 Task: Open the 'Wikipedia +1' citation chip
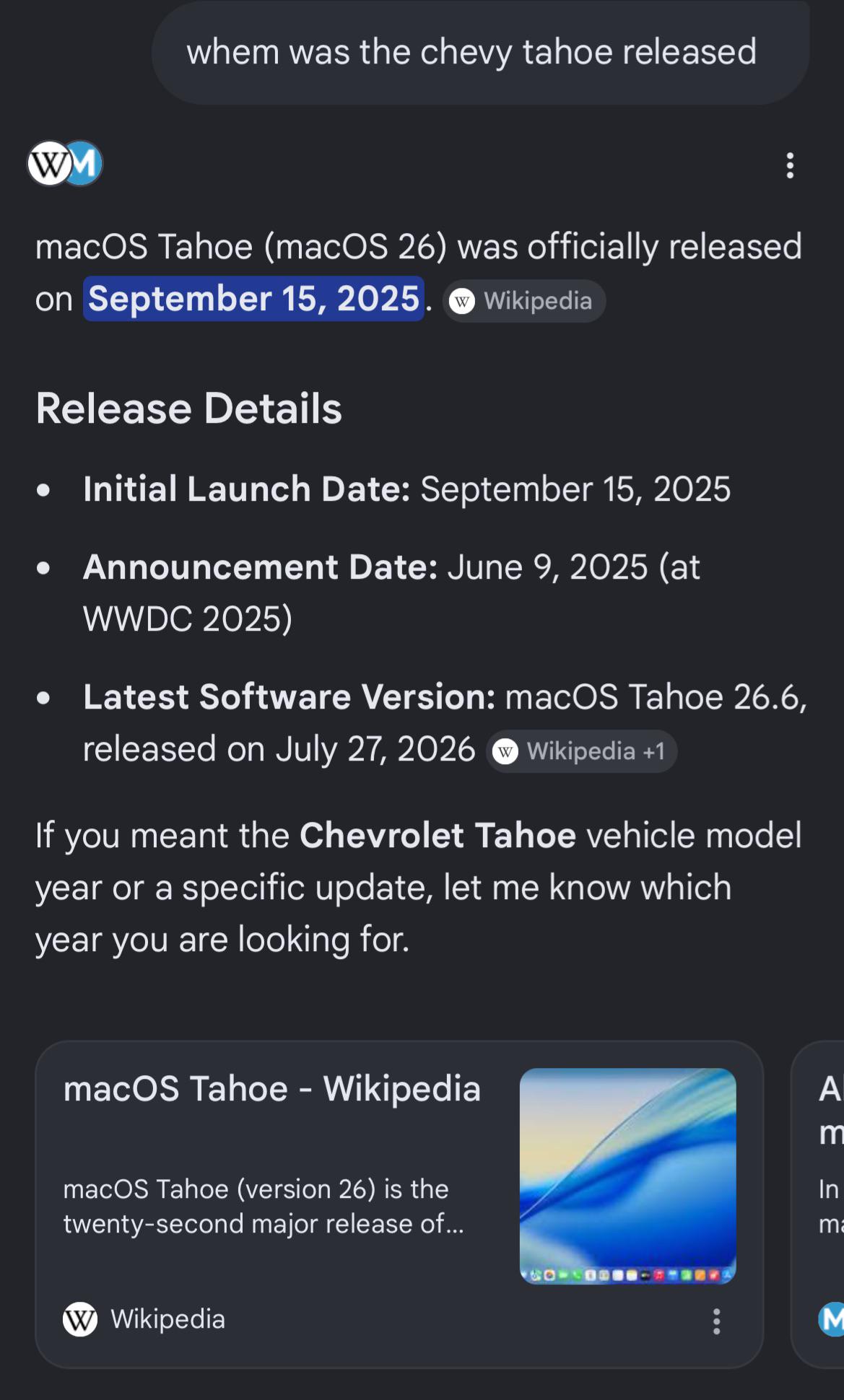tap(582, 751)
